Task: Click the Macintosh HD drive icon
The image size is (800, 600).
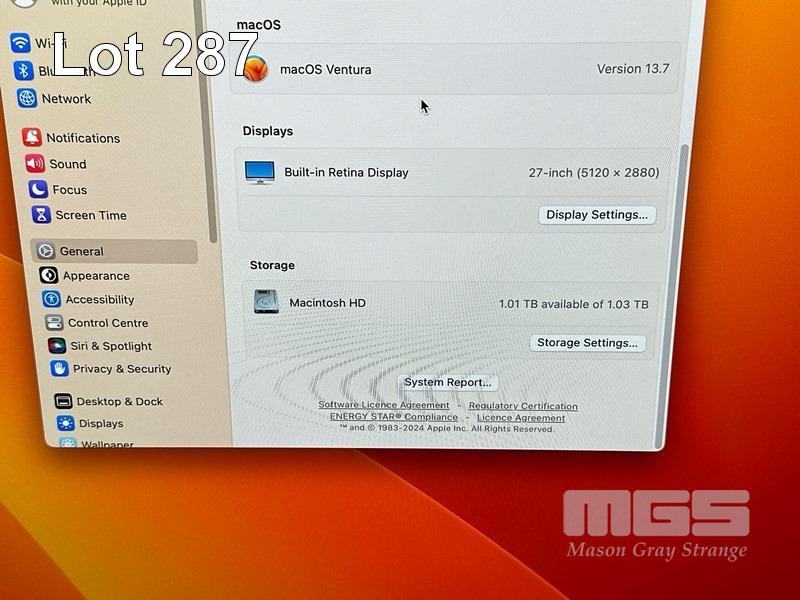Action: click(x=266, y=302)
